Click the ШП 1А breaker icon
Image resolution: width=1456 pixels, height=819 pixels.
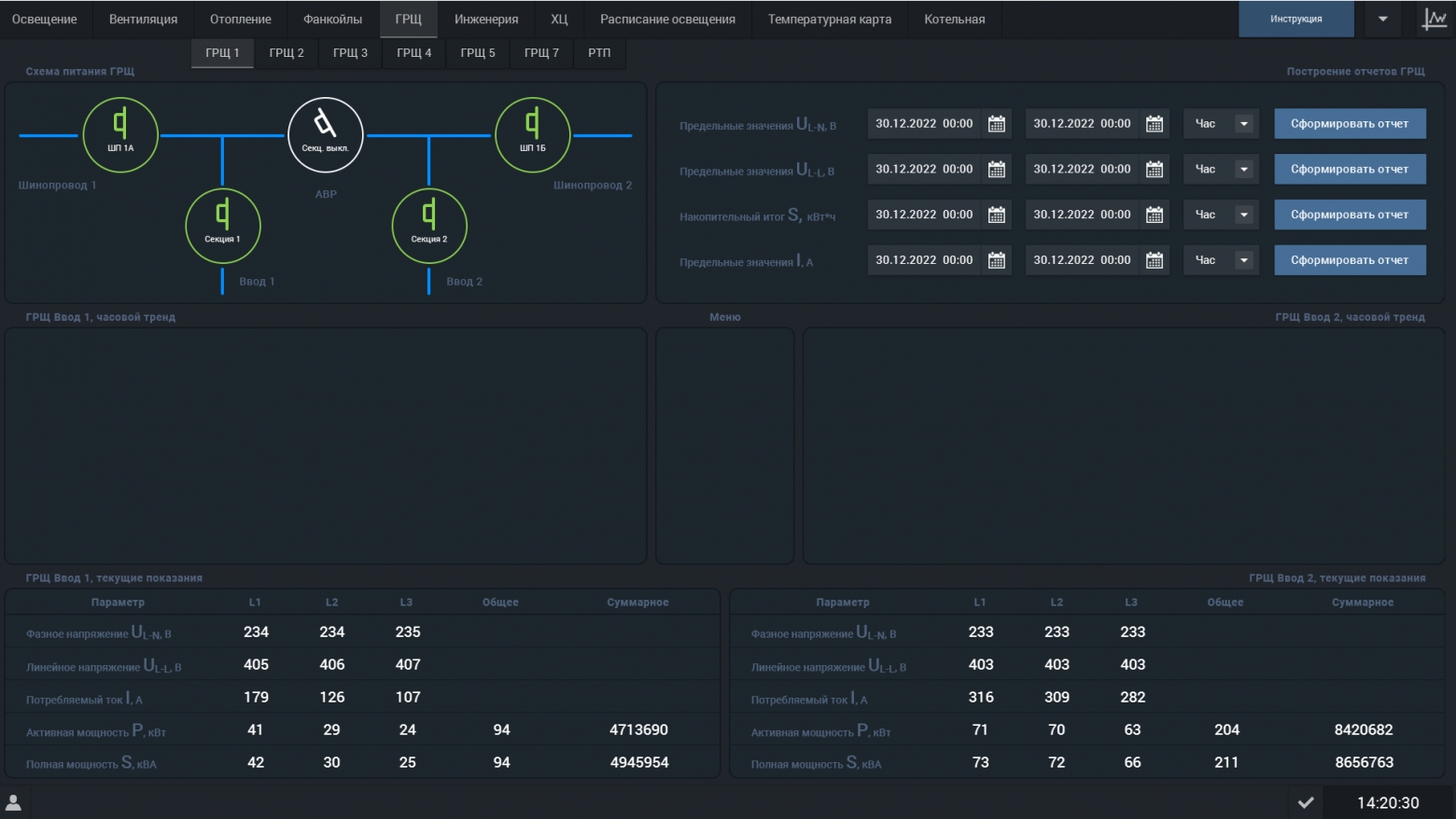tap(120, 135)
